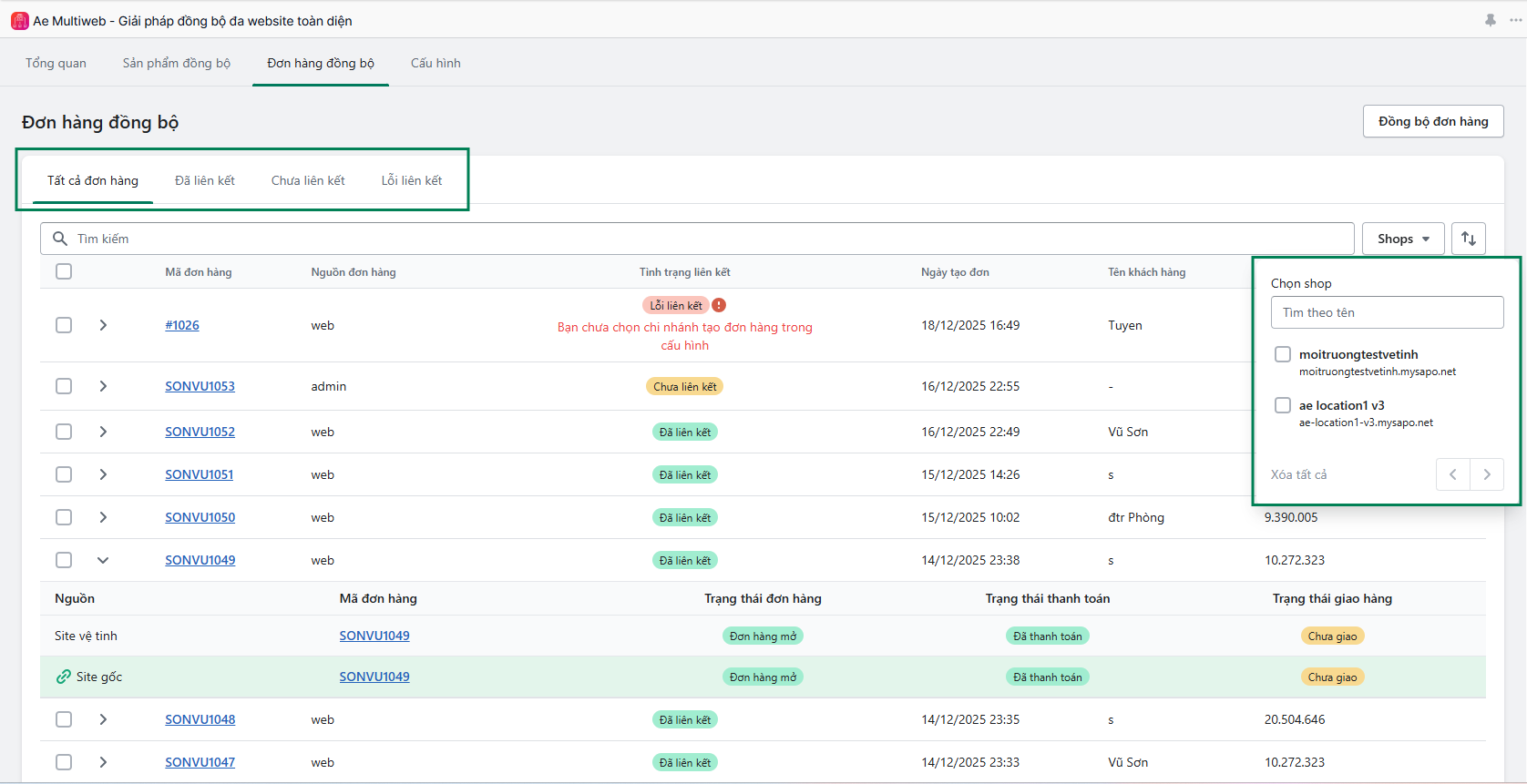Click the Tìm theo tên shop search field
The width and height of the screenshot is (1527, 784).
1386,312
